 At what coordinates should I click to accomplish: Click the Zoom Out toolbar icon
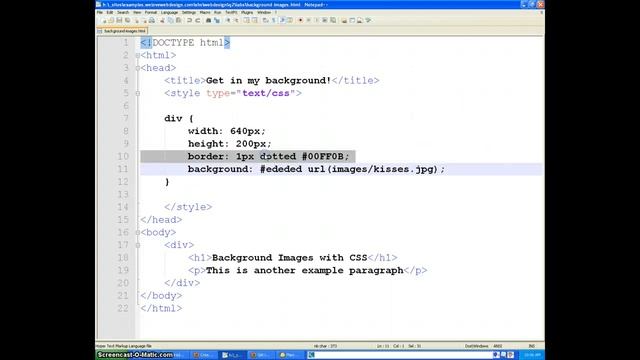point(236,20)
